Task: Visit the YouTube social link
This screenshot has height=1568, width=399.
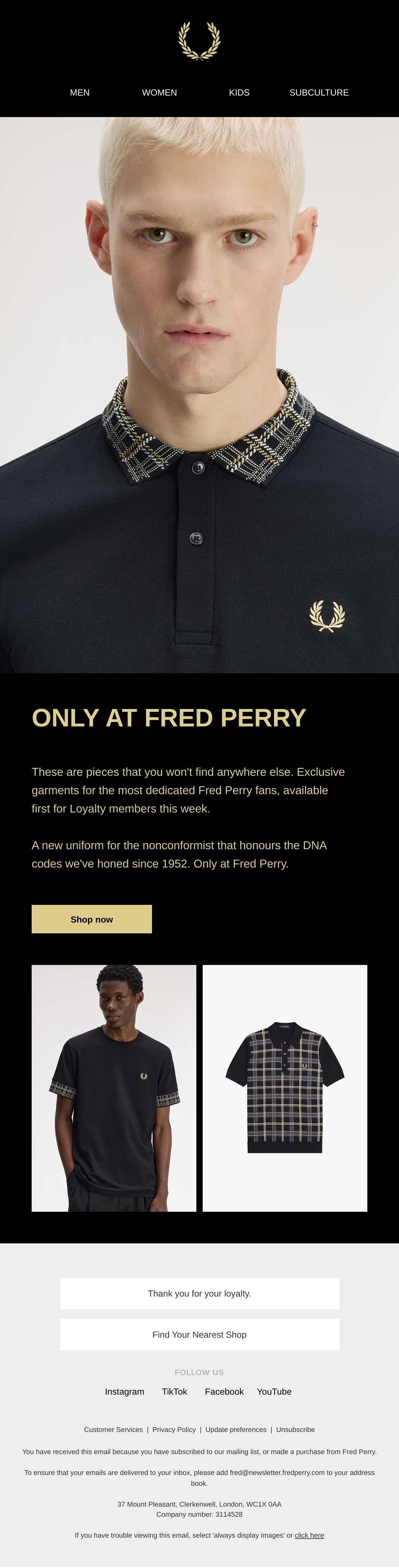Action: (x=274, y=1391)
